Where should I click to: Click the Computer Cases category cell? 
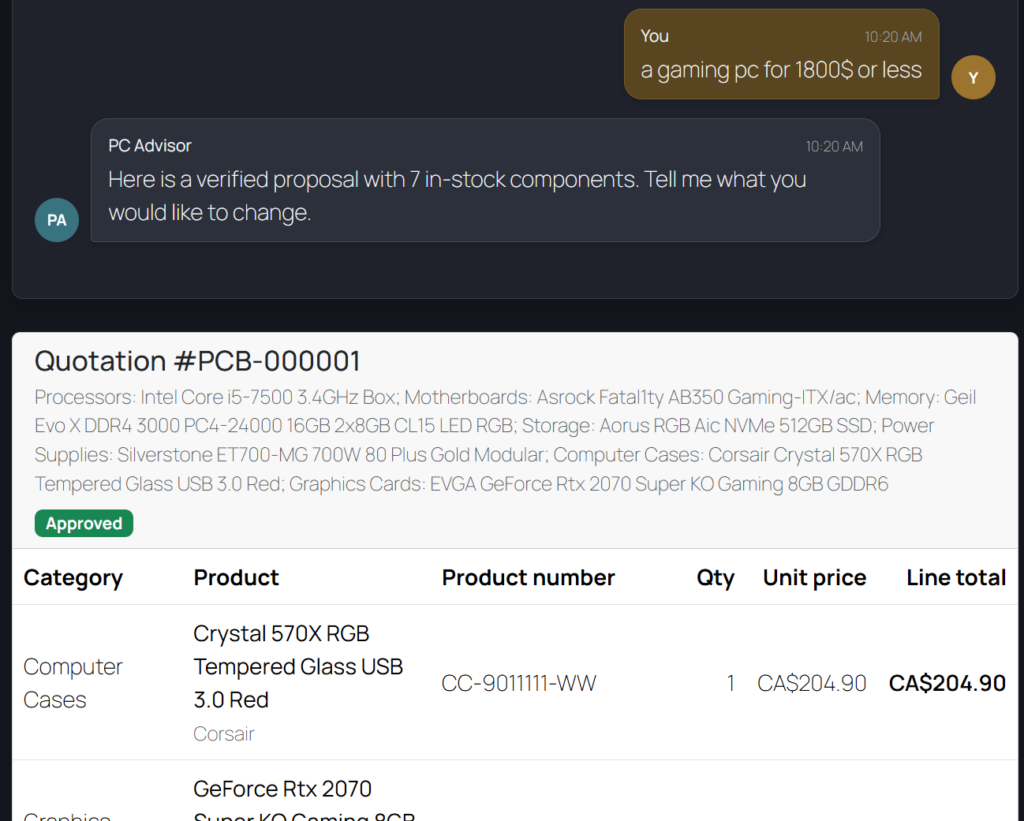[x=73, y=683]
